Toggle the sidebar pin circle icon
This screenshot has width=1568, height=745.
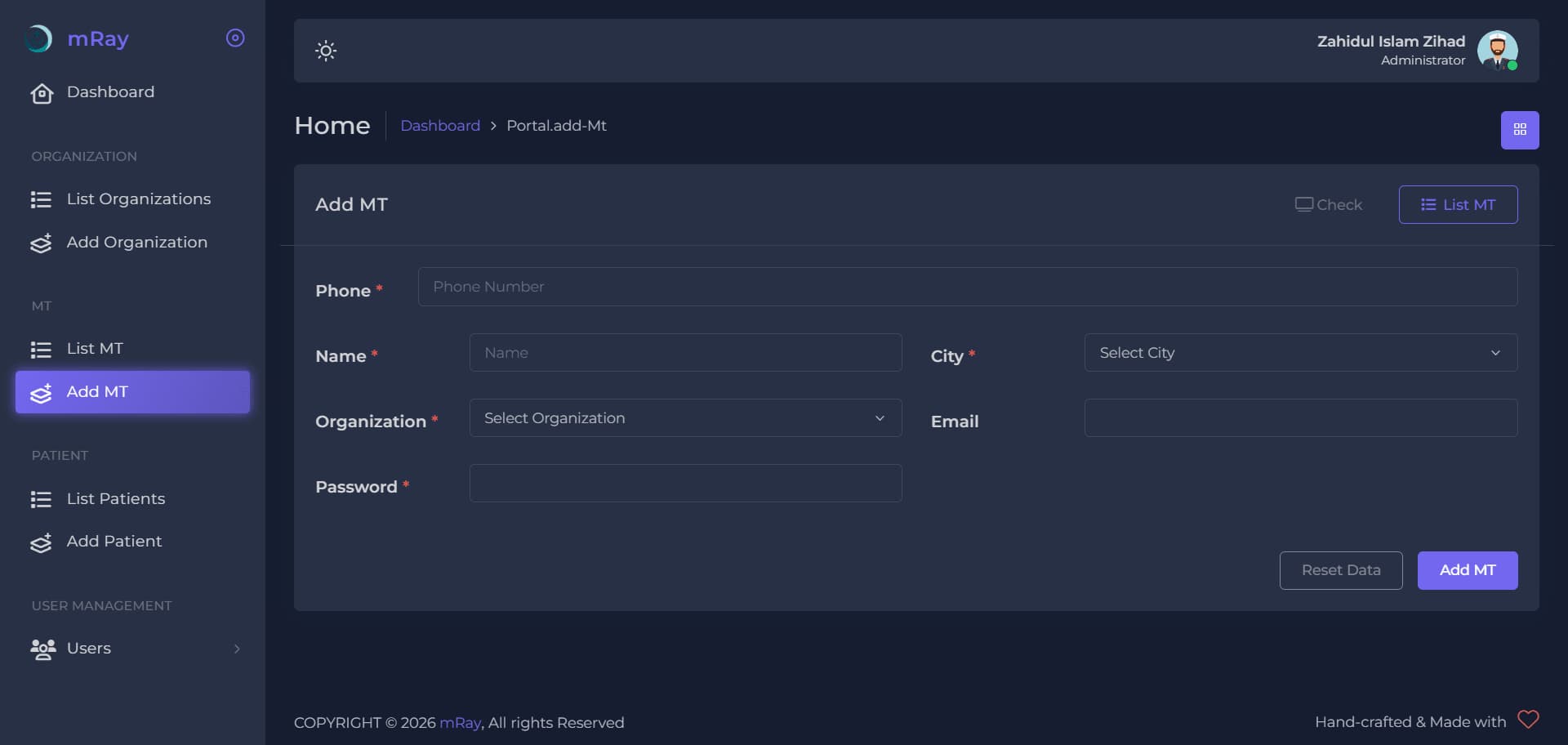pos(235,38)
